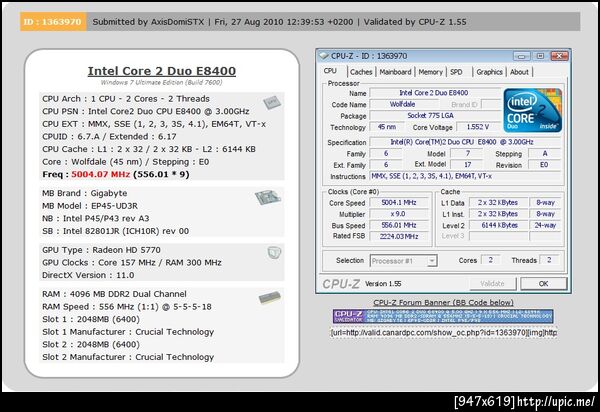Image resolution: width=600 pixels, height=412 pixels.
Task: Click the SB : Intel 82801JR (ICH10R) line
Action: pyautogui.click(x=116, y=231)
